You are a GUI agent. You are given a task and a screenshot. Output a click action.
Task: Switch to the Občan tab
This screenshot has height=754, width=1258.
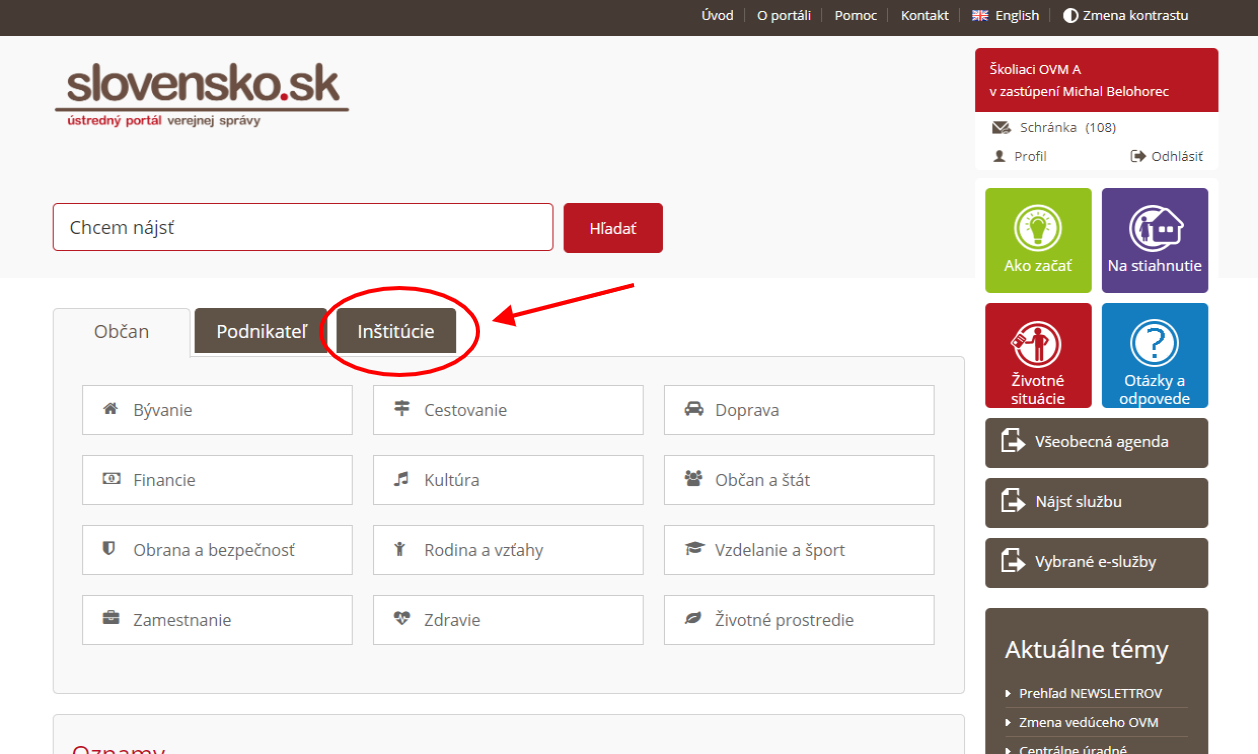click(x=121, y=332)
